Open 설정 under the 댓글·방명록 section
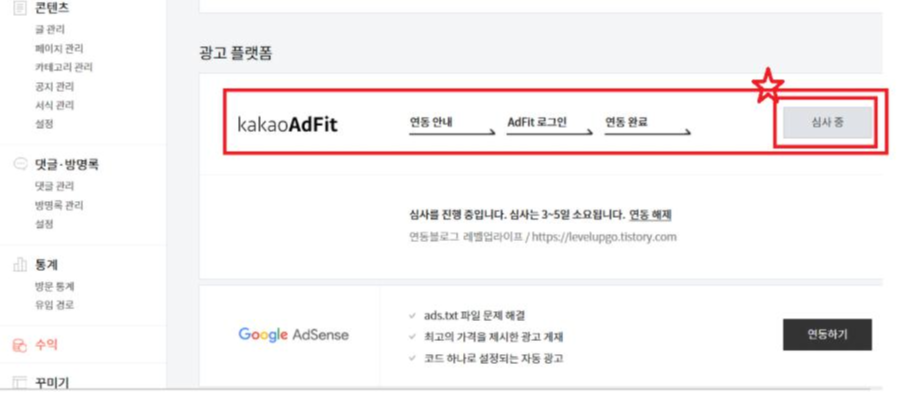This screenshot has width=903, height=414. pyautogui.click(x=44, y=224)
